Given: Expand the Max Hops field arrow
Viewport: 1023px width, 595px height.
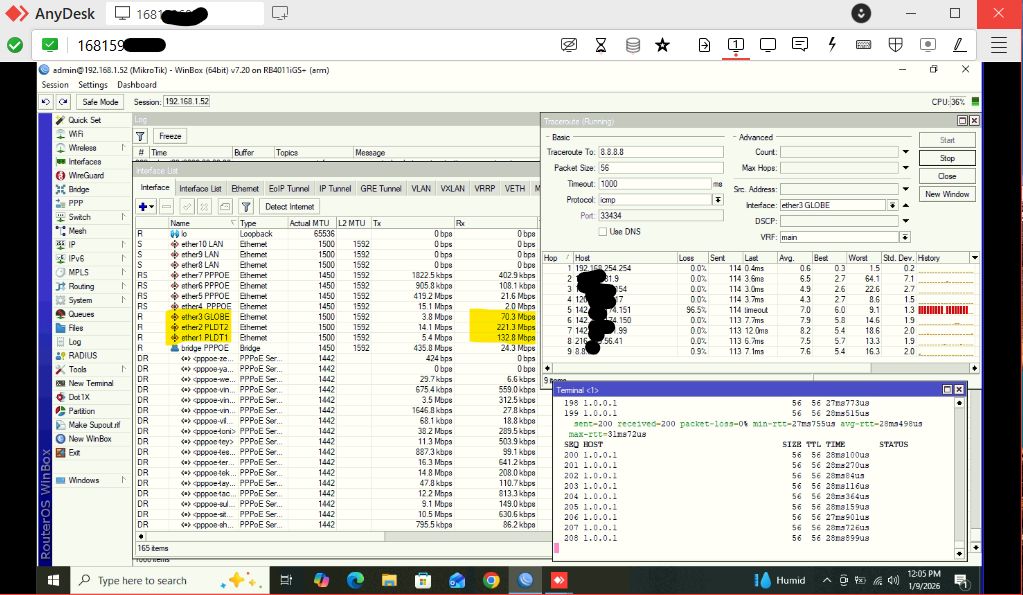Looking at the screenshot, I should click(x=906, y=168).
